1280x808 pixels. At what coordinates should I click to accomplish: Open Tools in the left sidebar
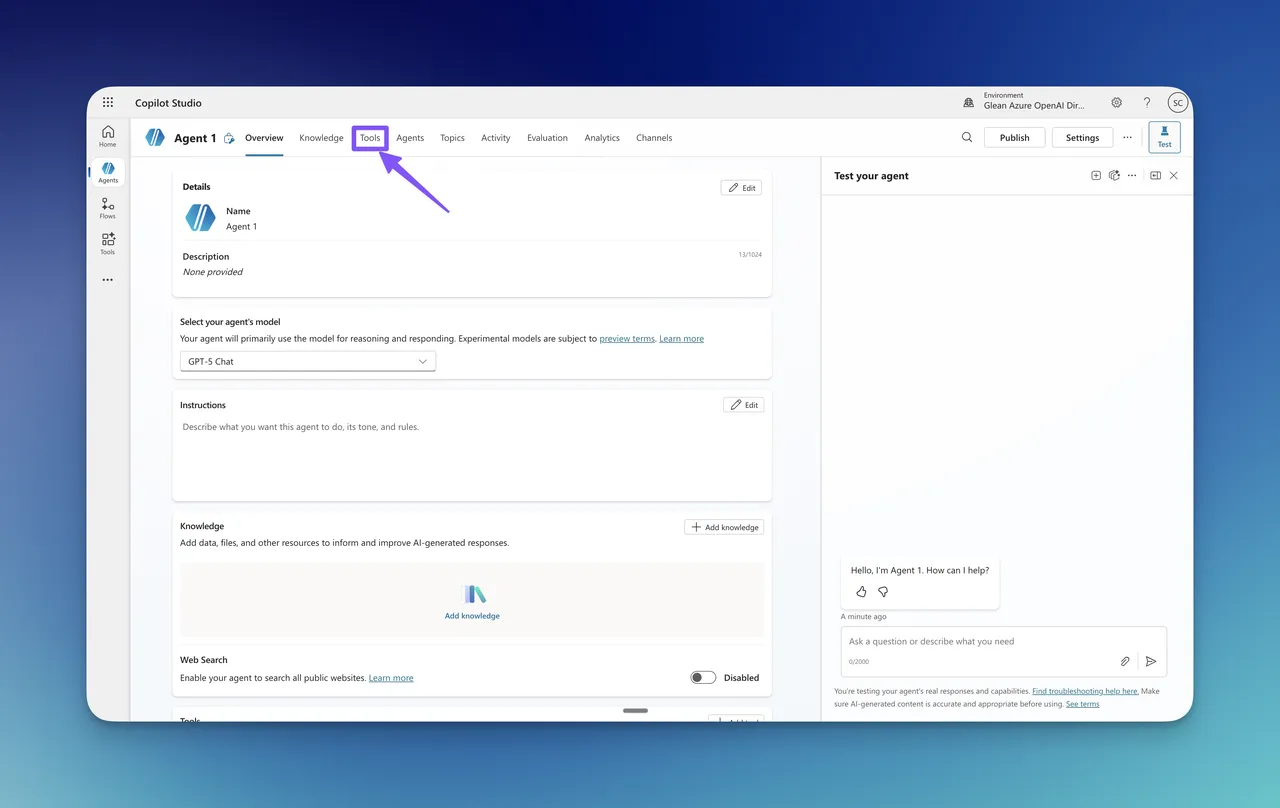click(108, 244)
